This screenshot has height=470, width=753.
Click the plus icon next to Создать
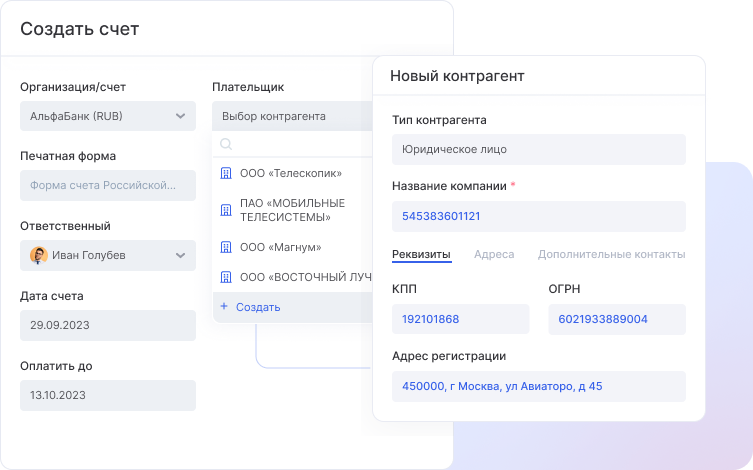(x=224, y=307)
